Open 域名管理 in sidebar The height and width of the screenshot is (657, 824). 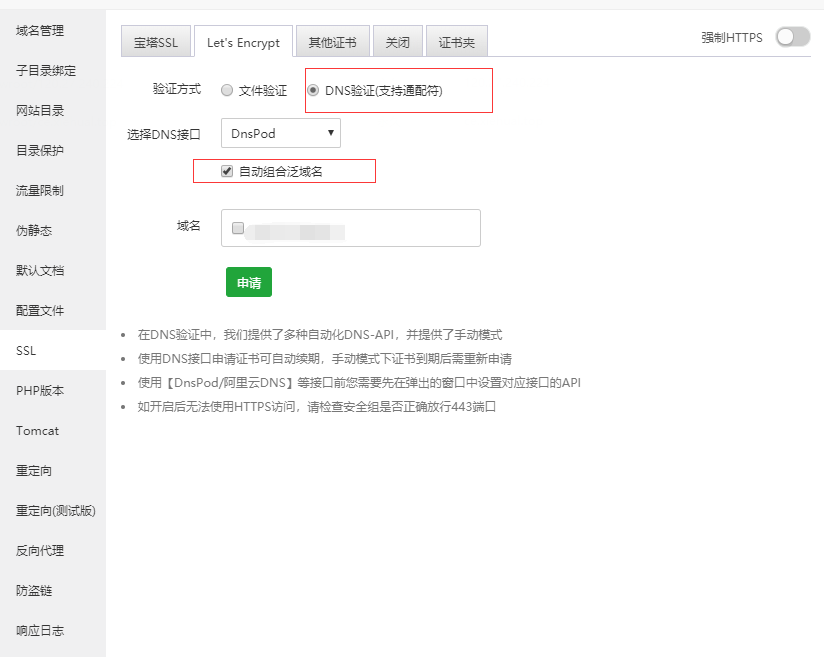click(x=40, y=31)
